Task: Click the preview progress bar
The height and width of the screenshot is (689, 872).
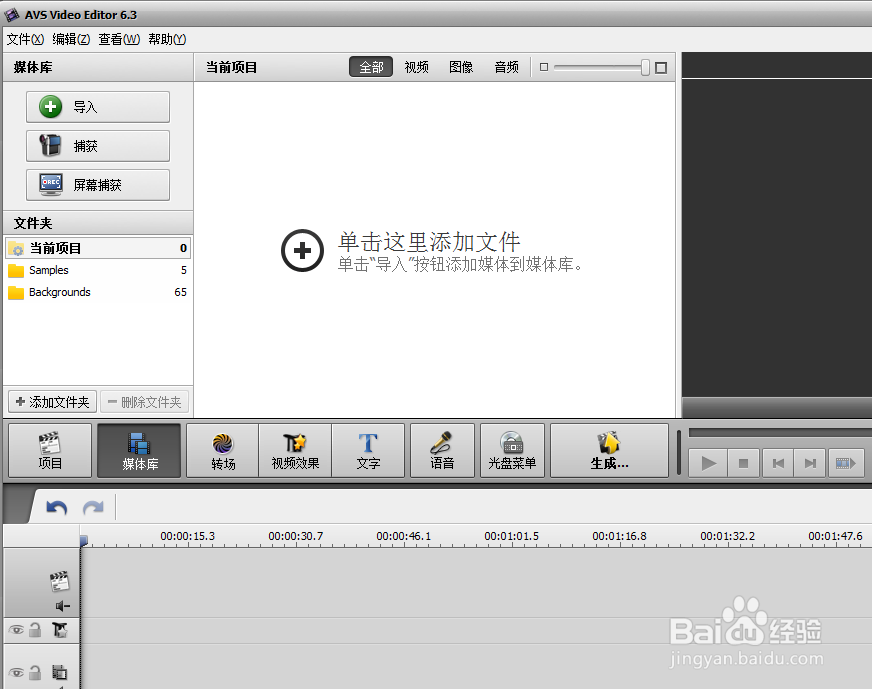Action: coord(780,433)
